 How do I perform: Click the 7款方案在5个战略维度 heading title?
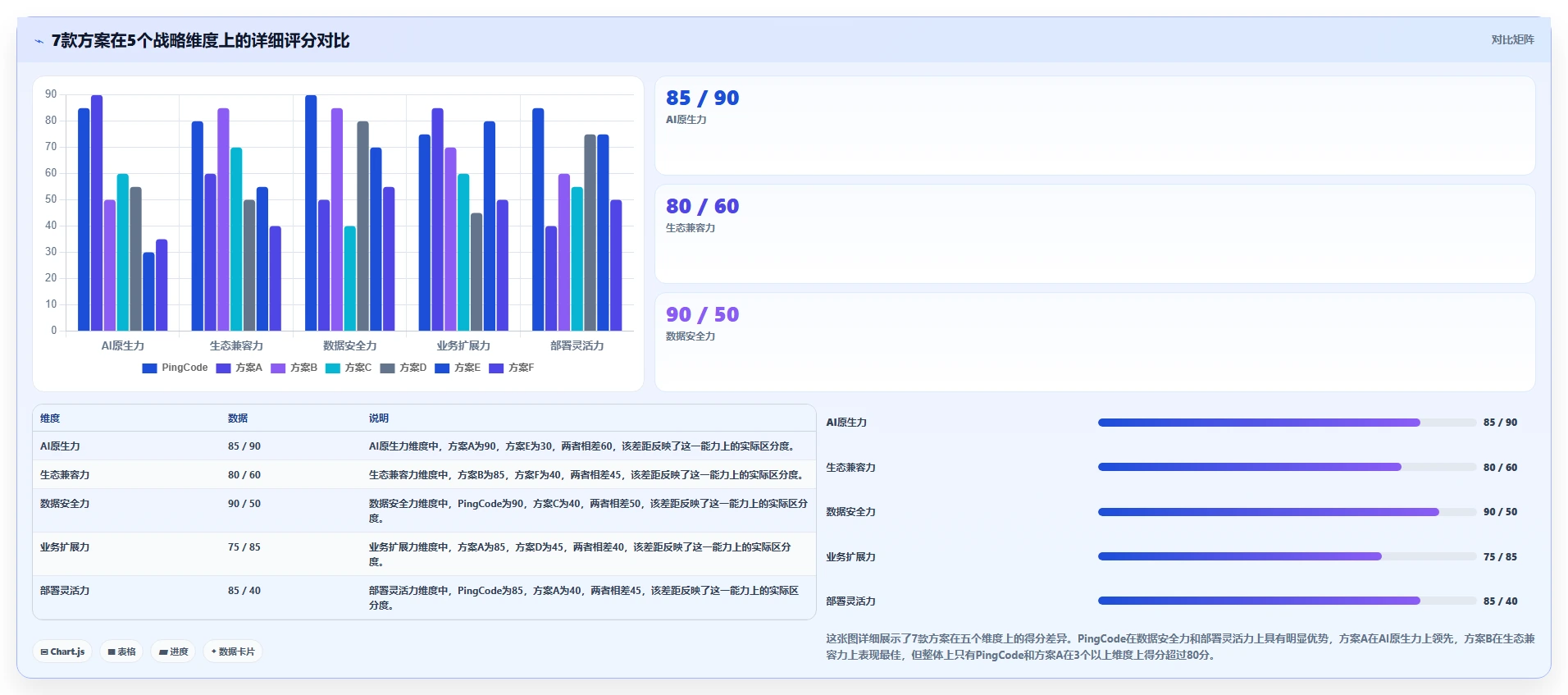pyautogui.click(x=200, y=41)
